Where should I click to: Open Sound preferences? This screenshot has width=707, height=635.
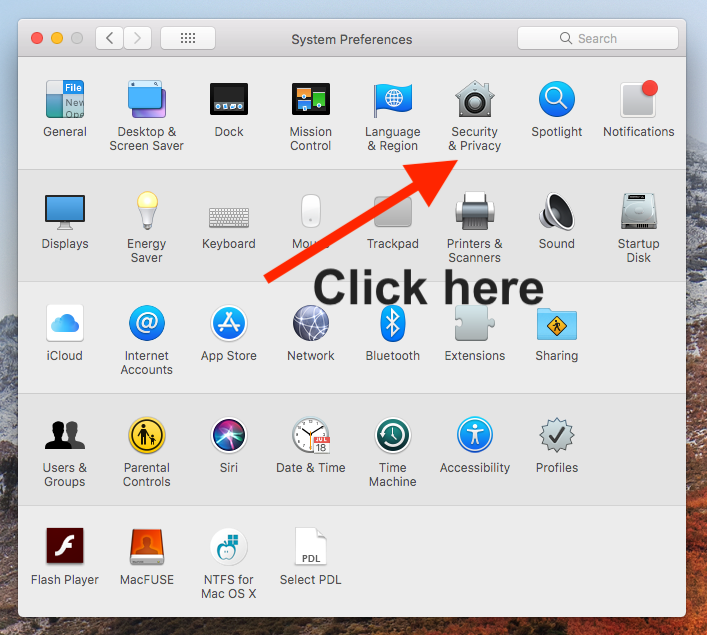pyautogui.click(x=556, y=211)
